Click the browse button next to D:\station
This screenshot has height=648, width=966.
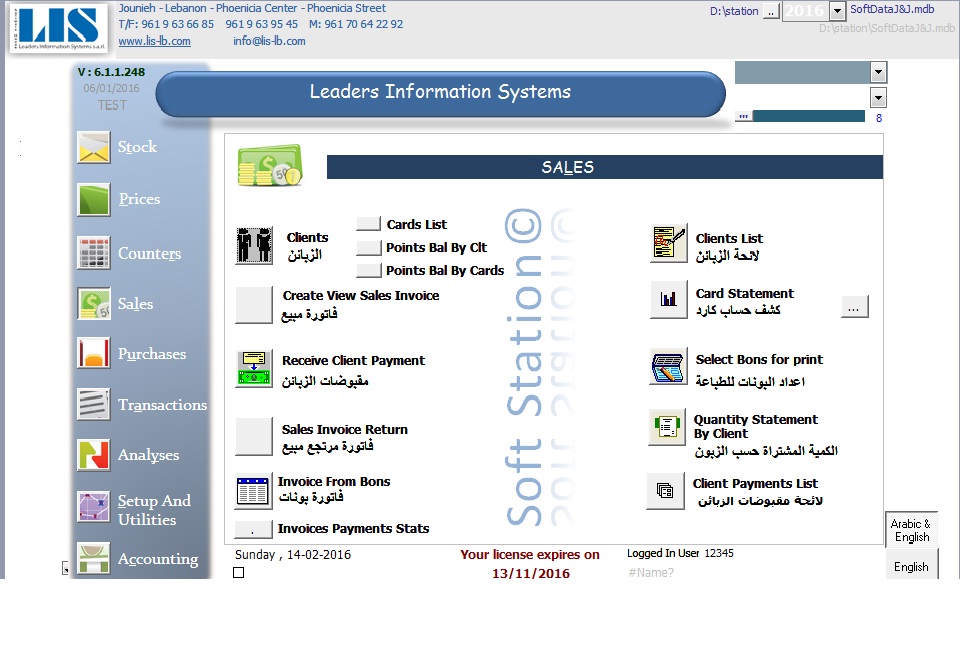tap(771, 11)
